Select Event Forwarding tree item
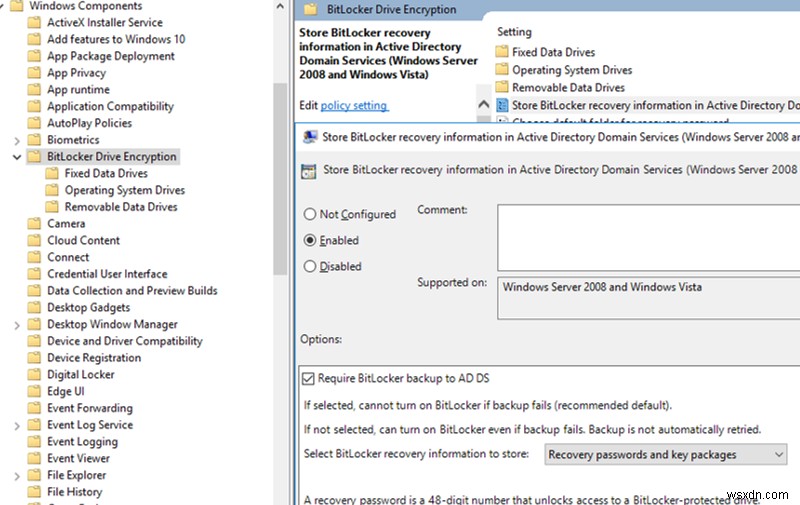The height and width of the screenshot is (505, 800). [90, 408]
